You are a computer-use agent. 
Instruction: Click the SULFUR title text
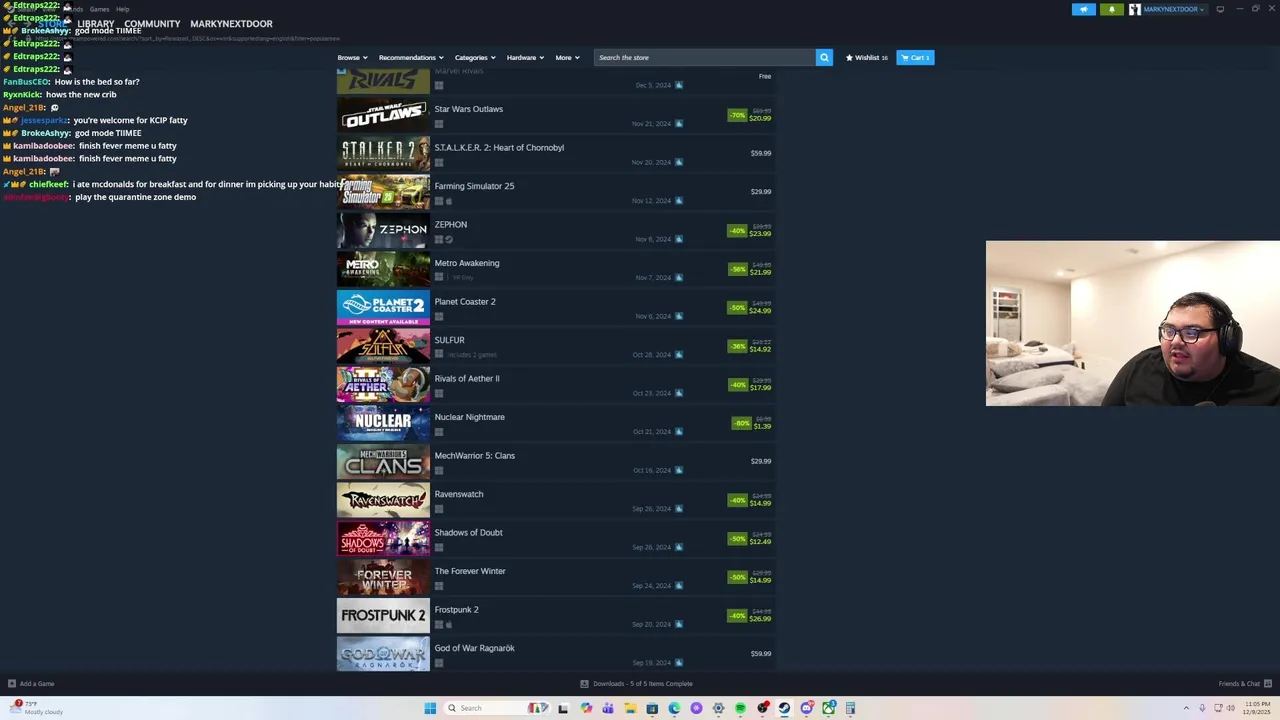pyautogui.click(x=449, y=340)
